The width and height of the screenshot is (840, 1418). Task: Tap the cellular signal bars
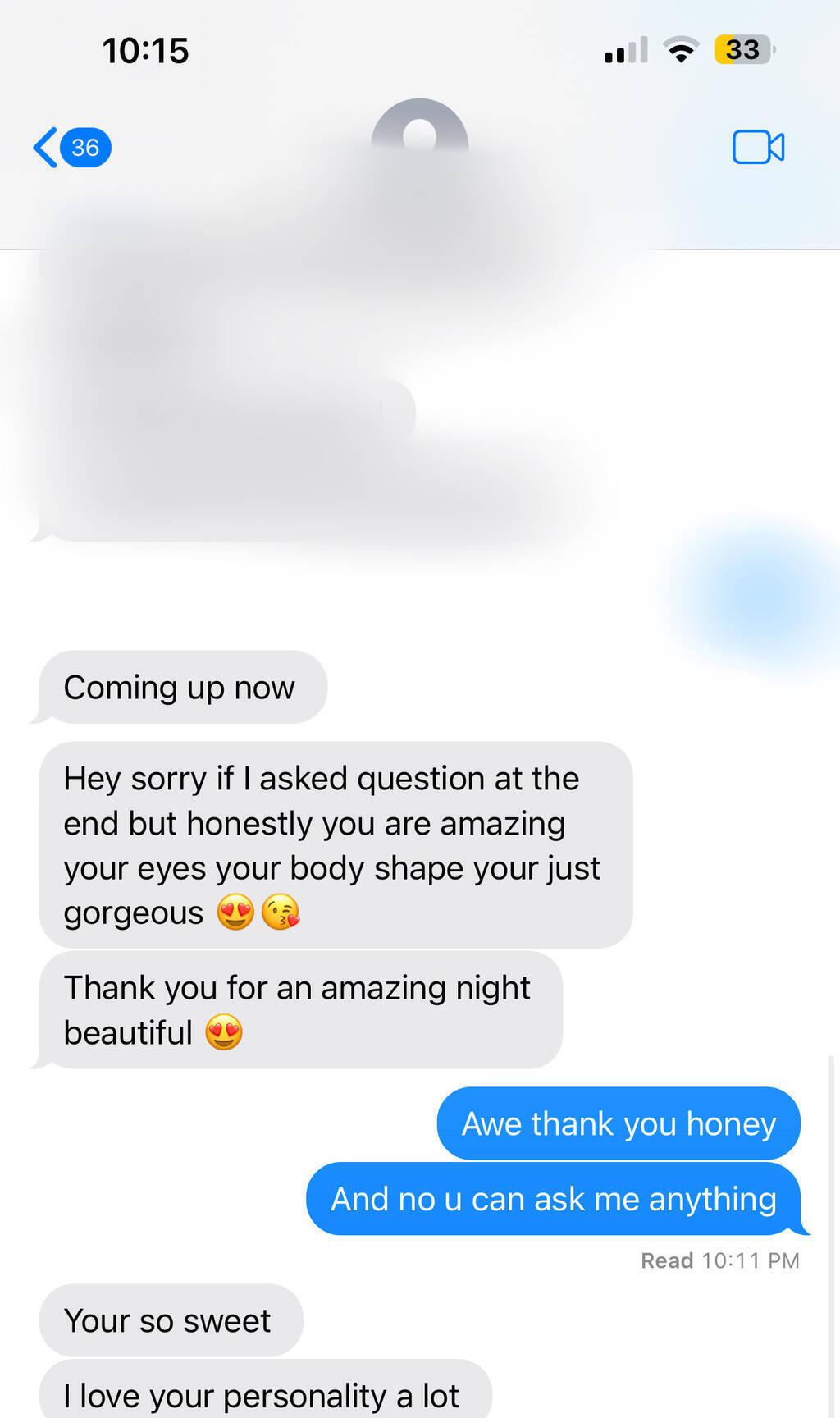point(626,50)
